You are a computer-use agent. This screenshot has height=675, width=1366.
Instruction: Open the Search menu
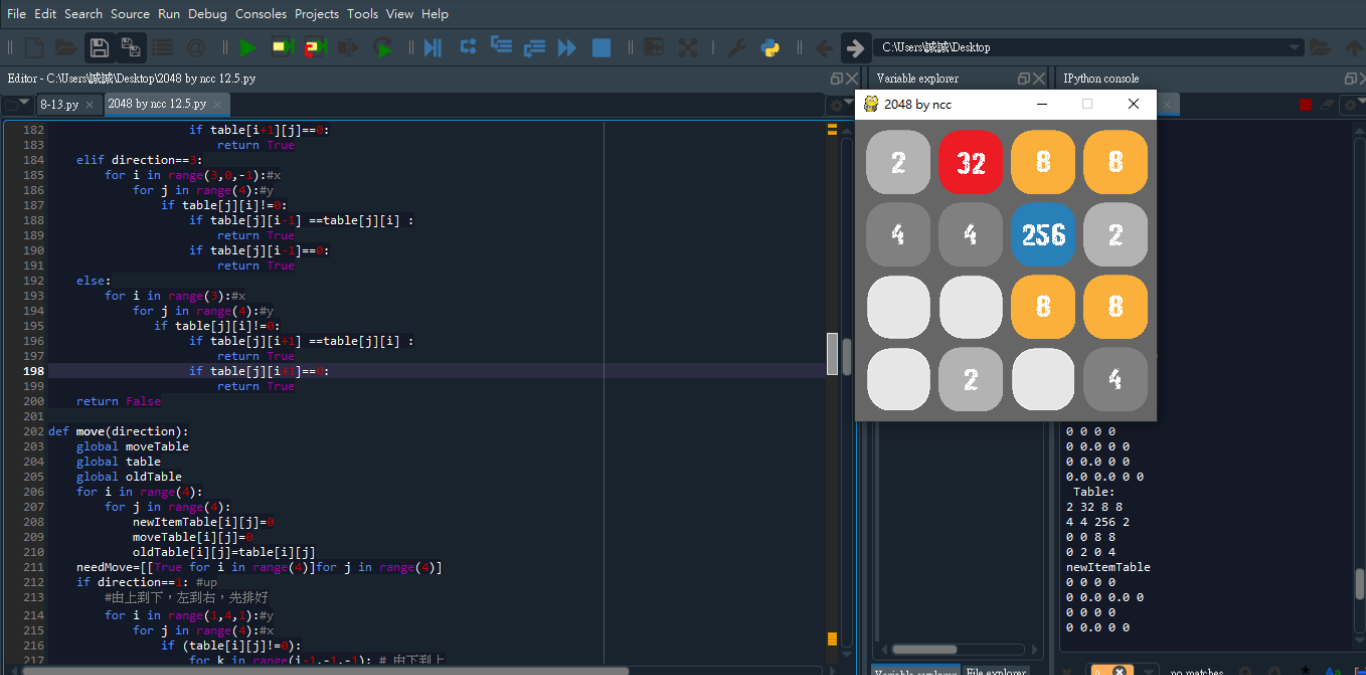(83, 14)
